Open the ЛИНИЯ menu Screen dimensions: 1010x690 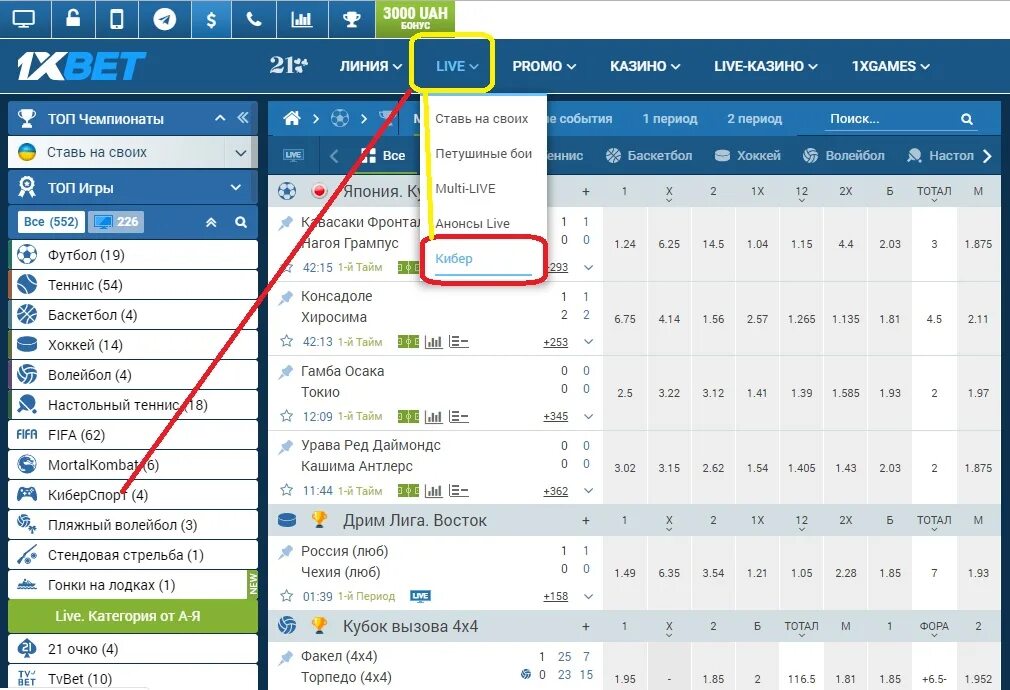pyautogui.click(x=371, y=66)
